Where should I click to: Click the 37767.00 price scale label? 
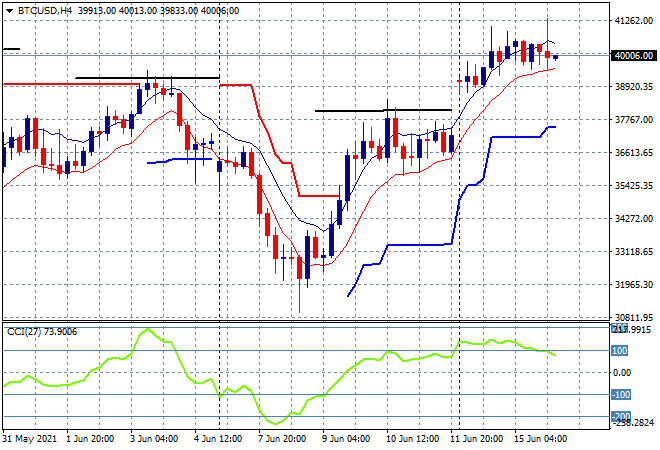pos(633,120)
